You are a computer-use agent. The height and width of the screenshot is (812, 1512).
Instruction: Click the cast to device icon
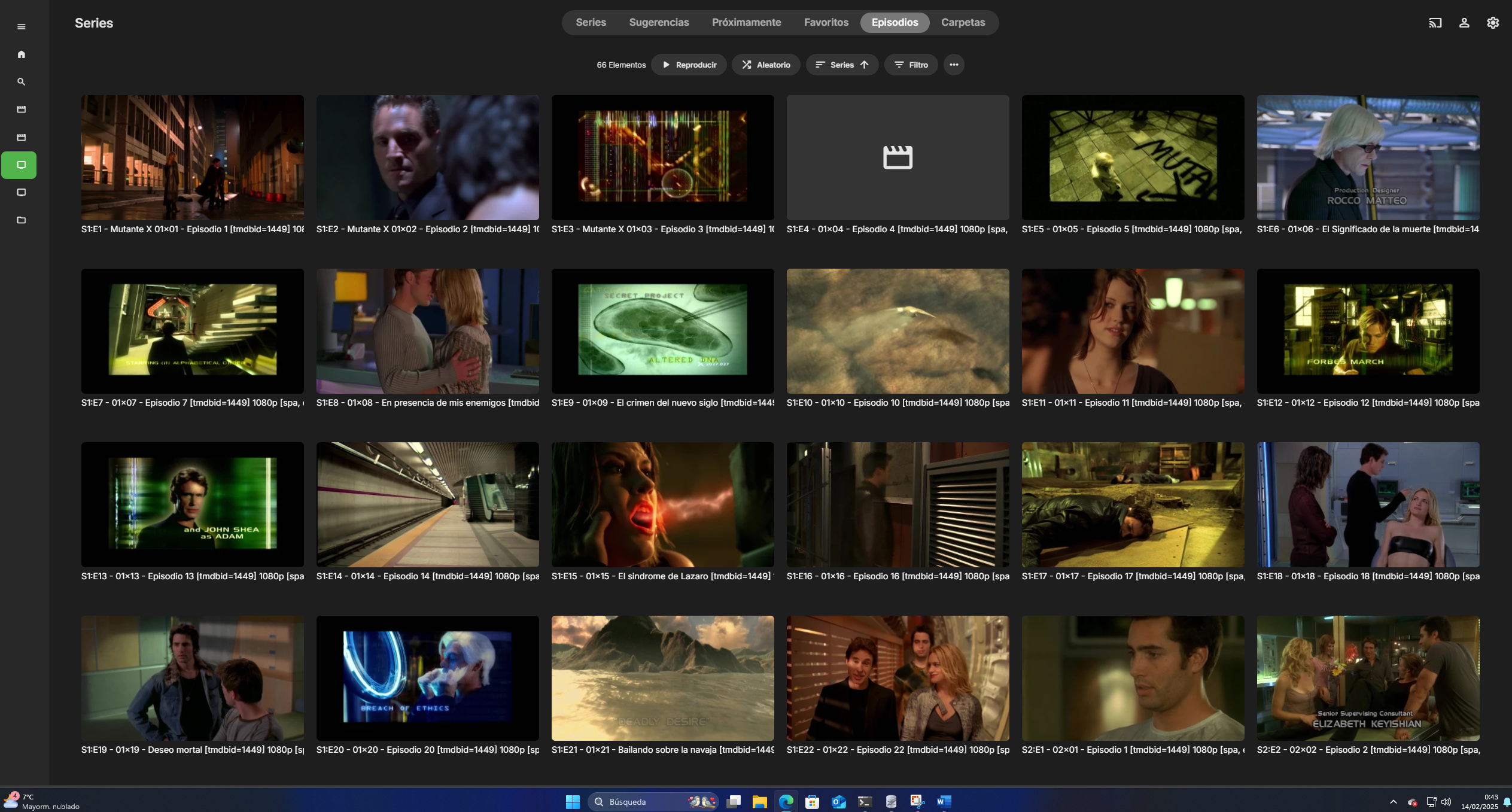pyautogui.click(x=1435, y=23)
